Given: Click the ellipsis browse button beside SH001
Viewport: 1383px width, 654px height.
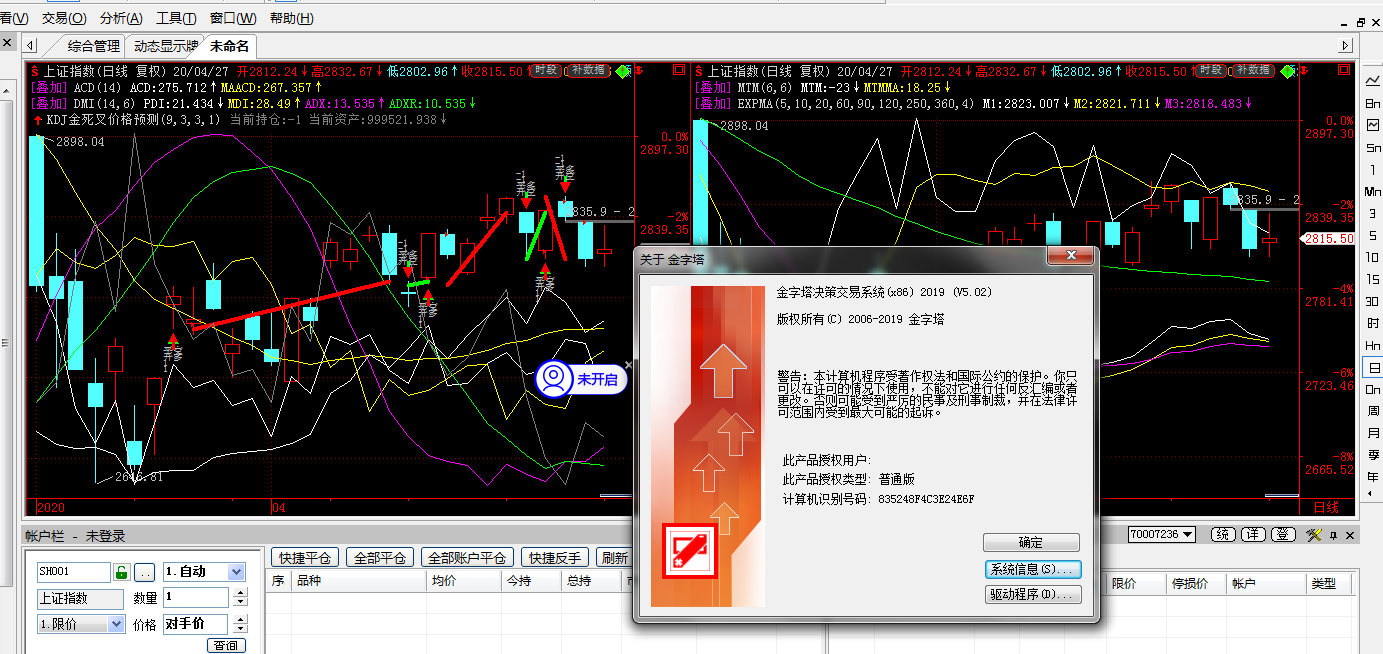Looking at the screenshot, I should coord(145,572).
